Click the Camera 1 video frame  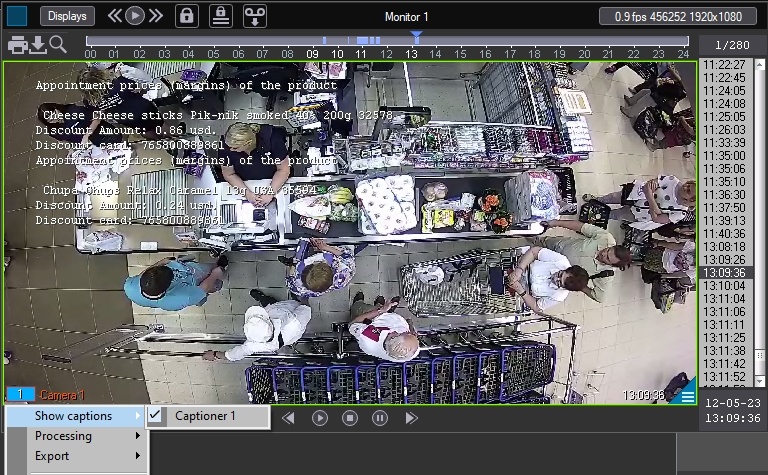(x=350, y=233)
